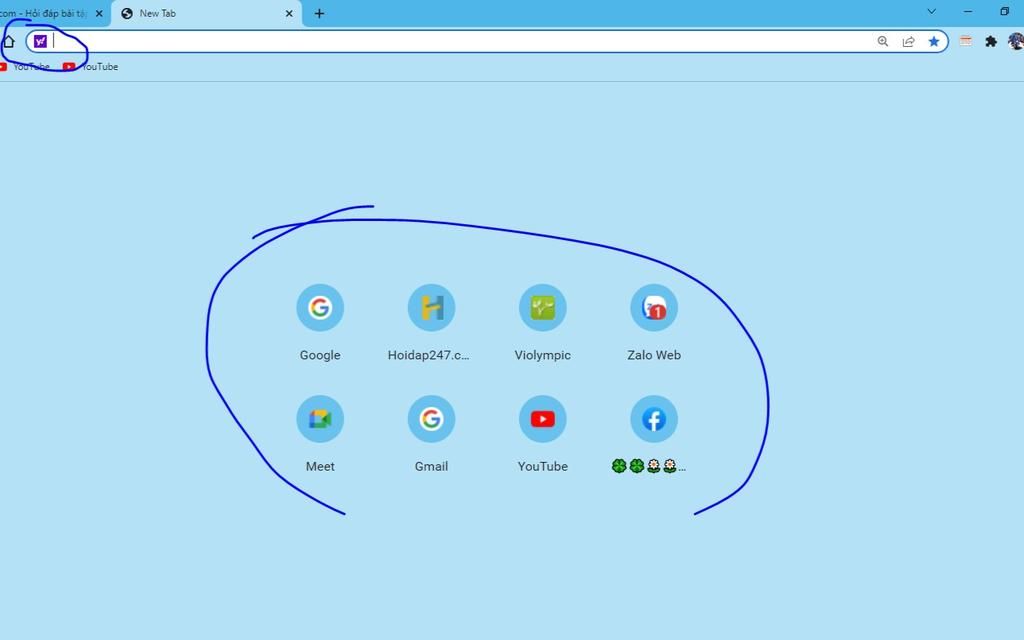
Task: Open the YouTube shortcut tile
Action: point(543,419)
